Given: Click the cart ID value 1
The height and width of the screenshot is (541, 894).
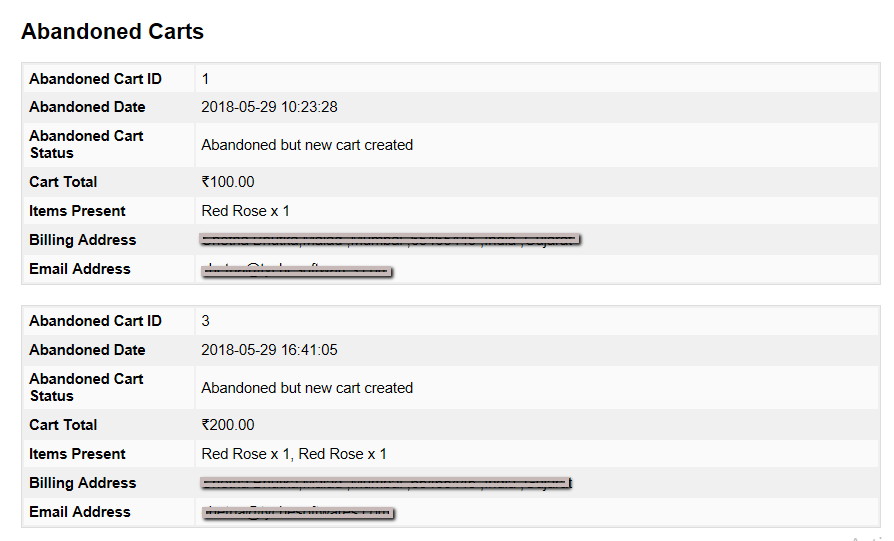Looking at the screenshot, I should [x=206, y=79].
